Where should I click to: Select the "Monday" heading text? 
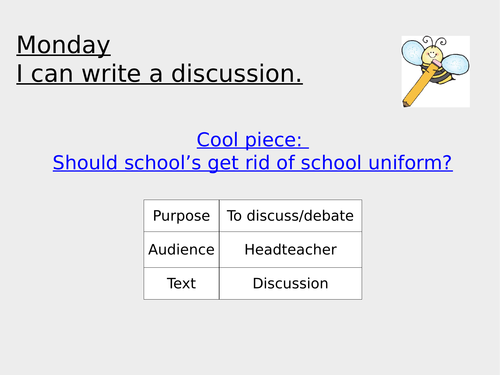(63, 45)
